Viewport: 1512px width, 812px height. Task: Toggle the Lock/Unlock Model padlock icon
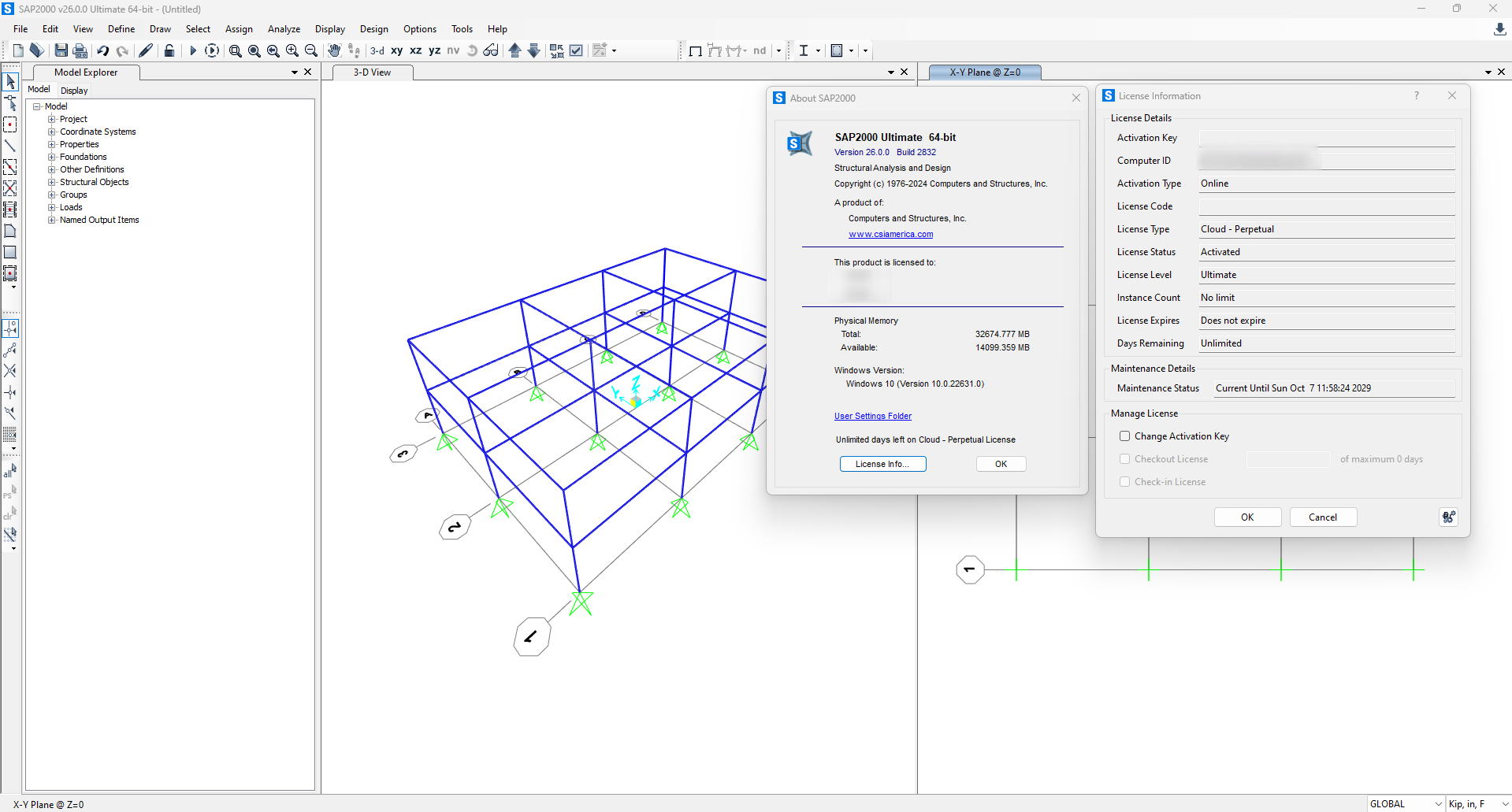169,50
